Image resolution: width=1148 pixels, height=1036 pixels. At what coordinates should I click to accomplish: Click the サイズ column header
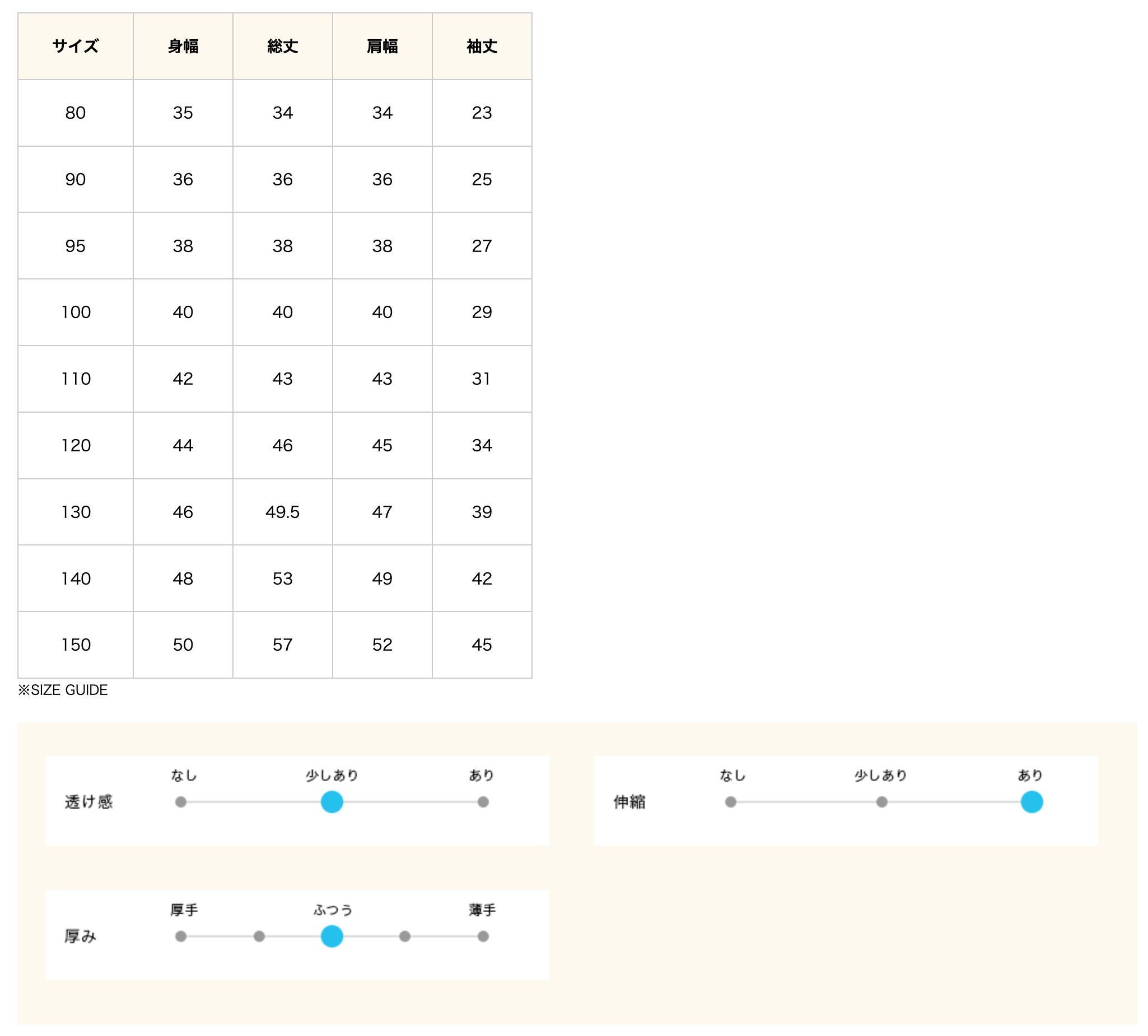[x=75, y=46]
